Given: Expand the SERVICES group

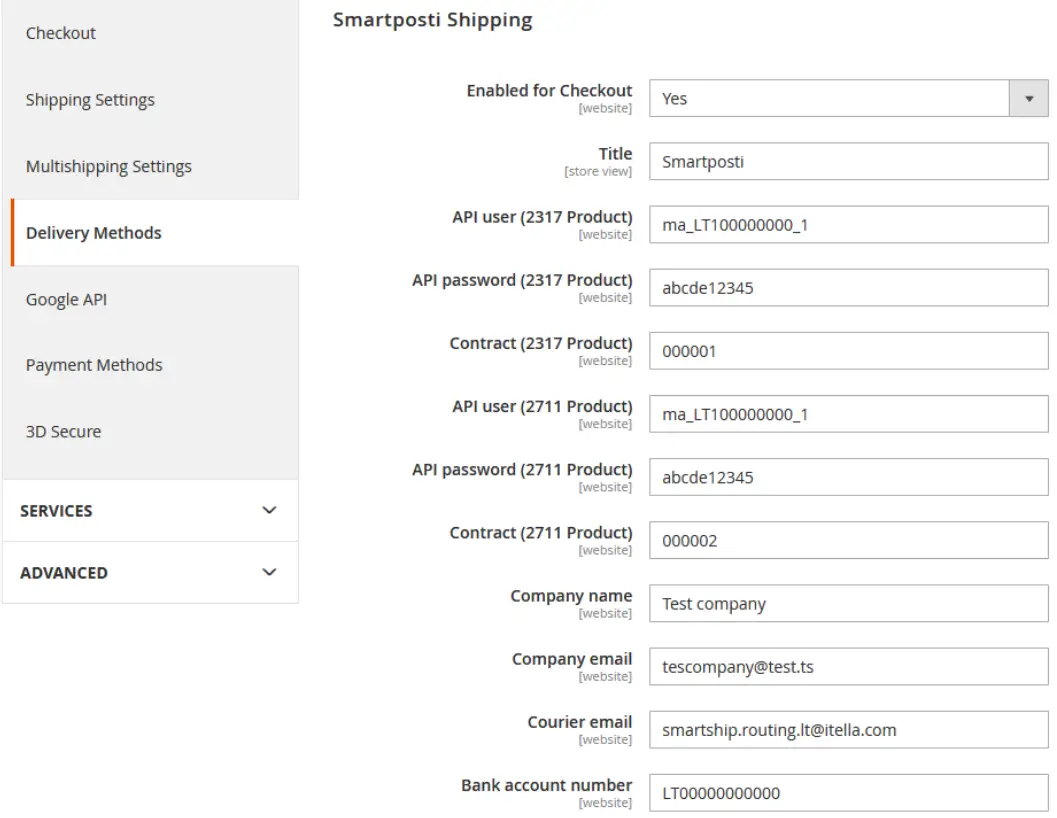Looking at the screenshot, I should click(x=150, y=510).
